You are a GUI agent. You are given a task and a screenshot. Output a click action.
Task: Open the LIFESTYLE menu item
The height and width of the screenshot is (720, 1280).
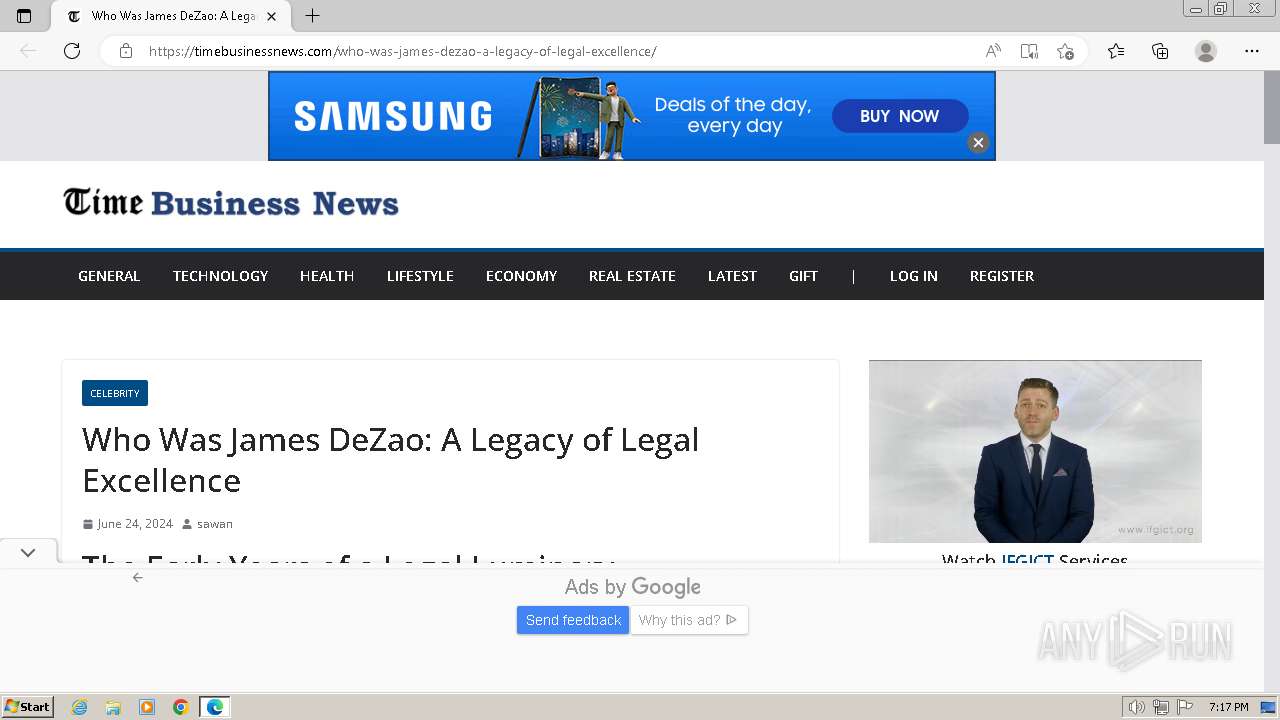coord(420,276)
